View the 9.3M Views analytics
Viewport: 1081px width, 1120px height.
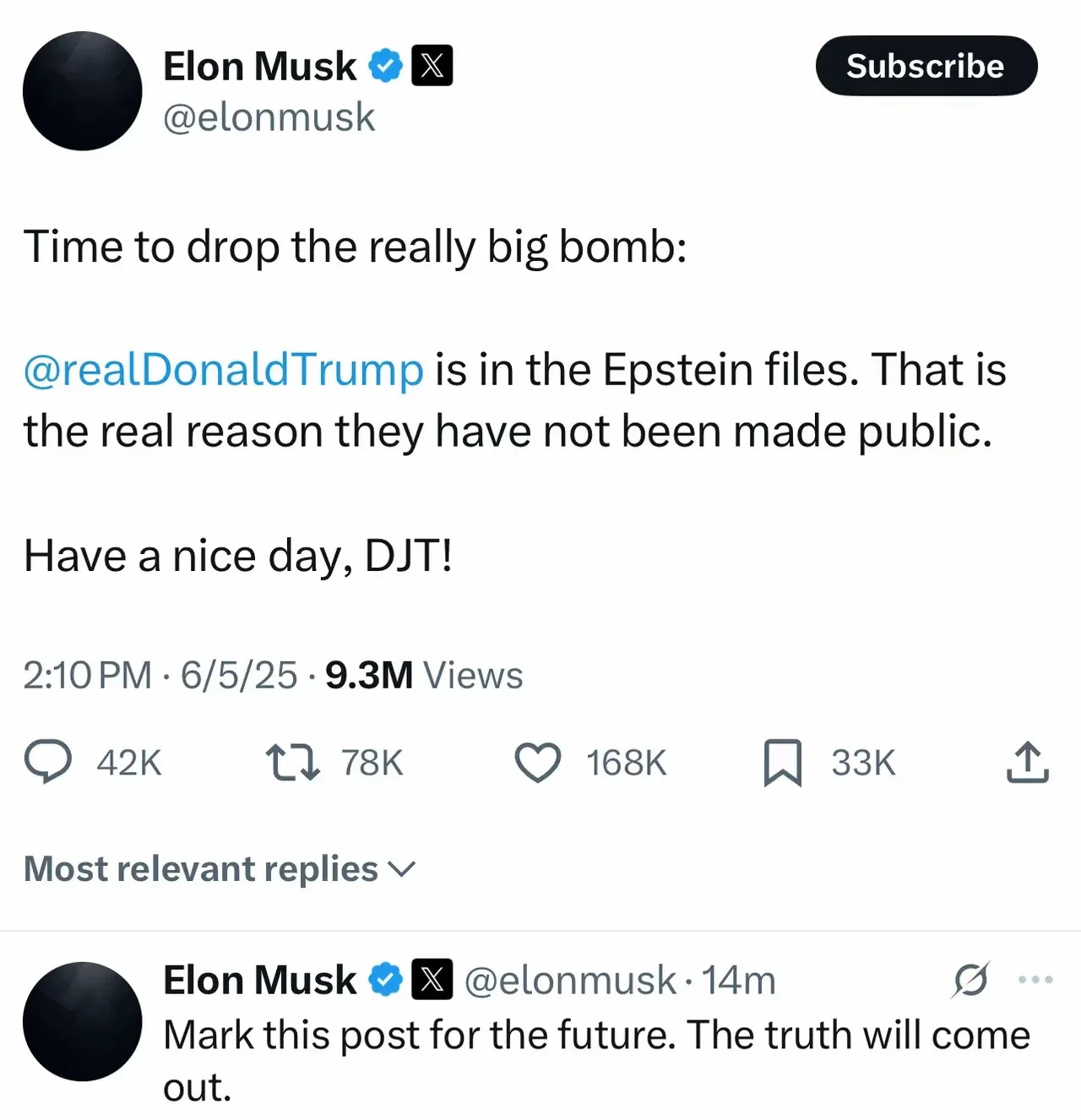[424, 676]
